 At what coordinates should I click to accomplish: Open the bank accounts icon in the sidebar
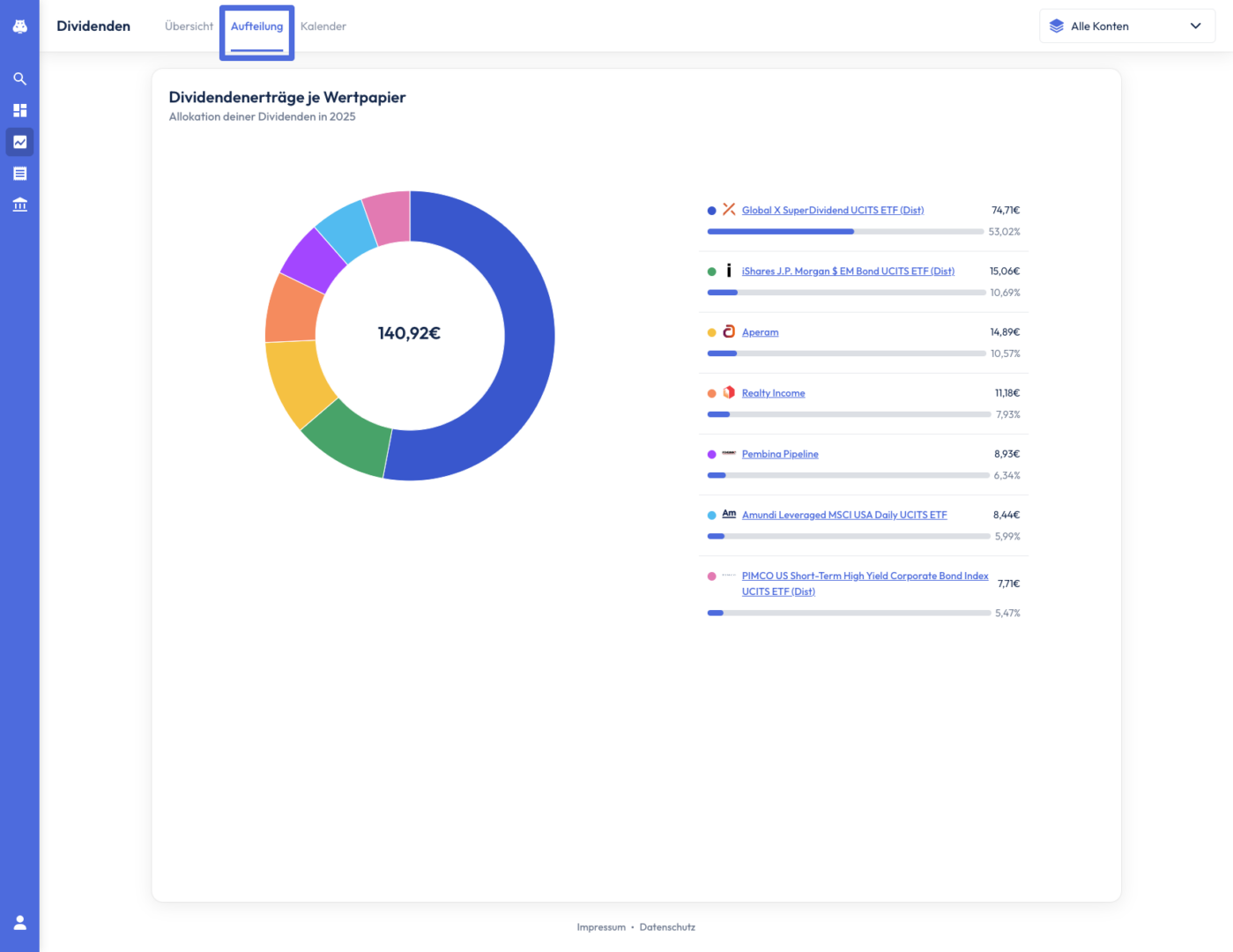19,205
